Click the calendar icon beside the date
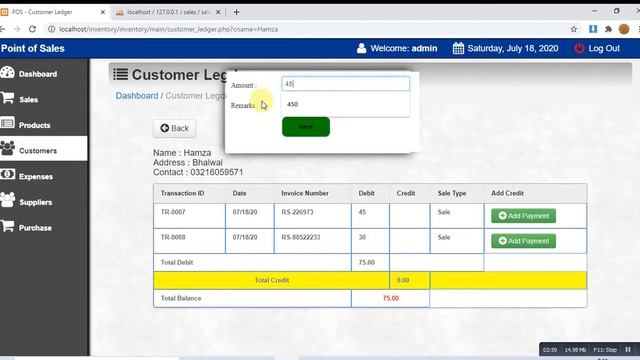The width and height of the screenshot is (640, 360). [458, 48]
